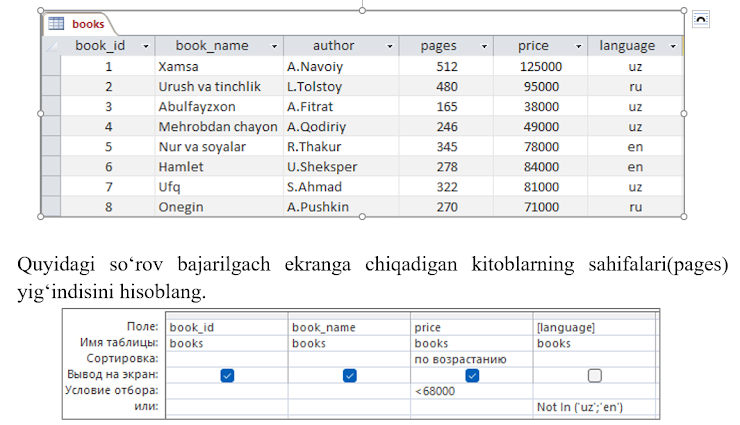Uncheck the show checkbox for book_name
Image resolution: width=740 pixels, height=425 pixels.
[x=349, y=375]
